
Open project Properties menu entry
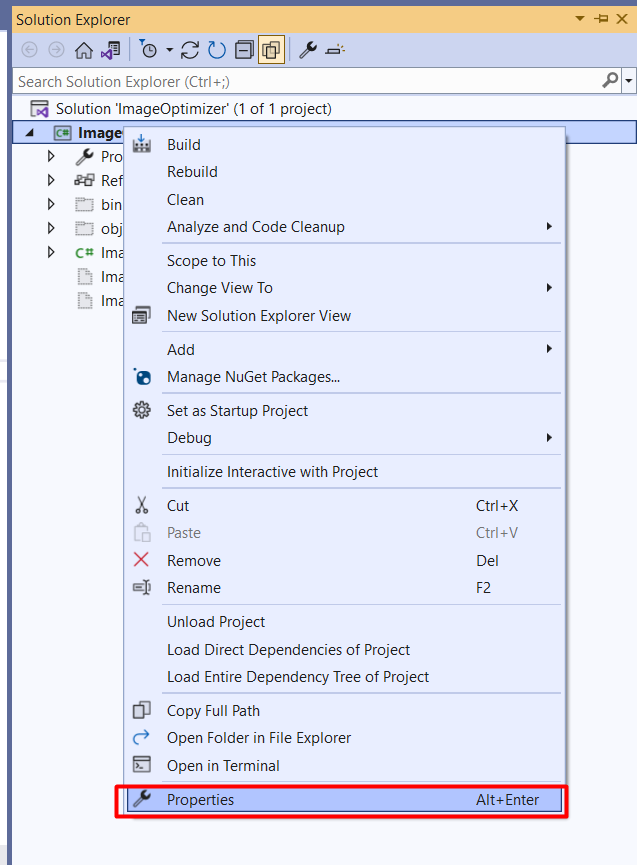coord(345,800)
